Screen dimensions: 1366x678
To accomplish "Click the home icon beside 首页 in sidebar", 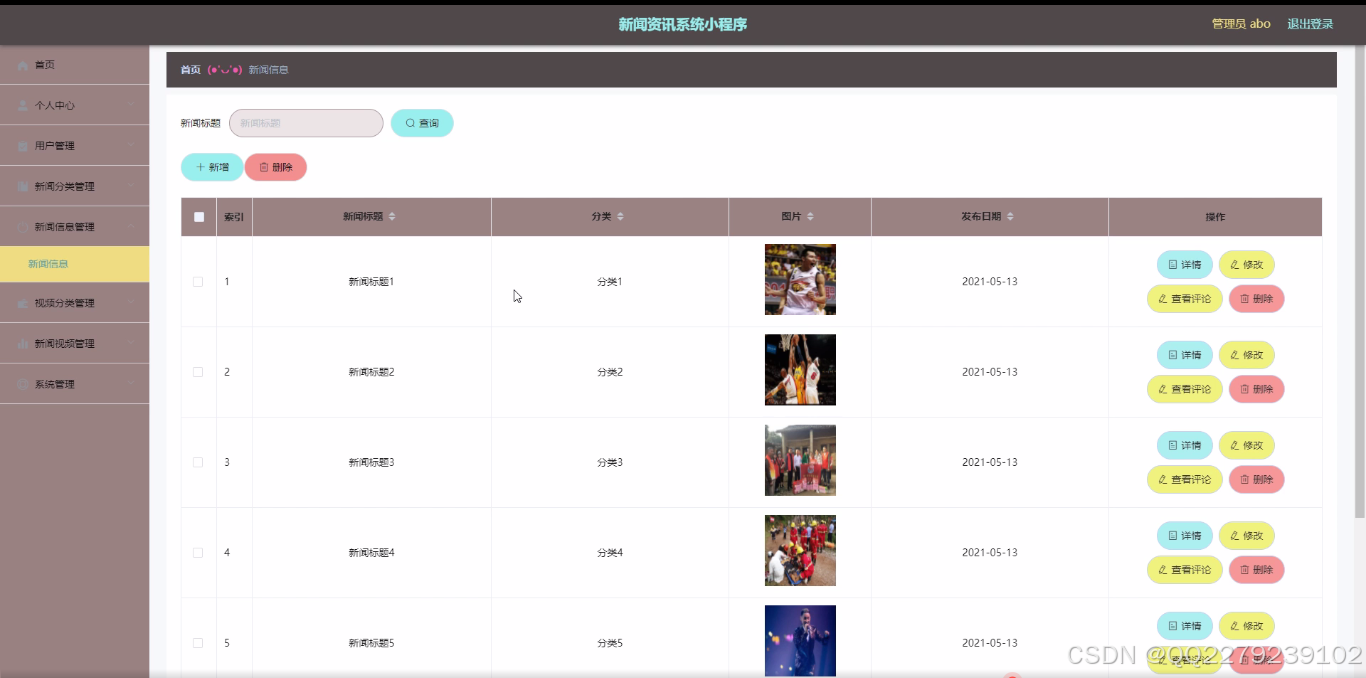I will tap(22, 64).
